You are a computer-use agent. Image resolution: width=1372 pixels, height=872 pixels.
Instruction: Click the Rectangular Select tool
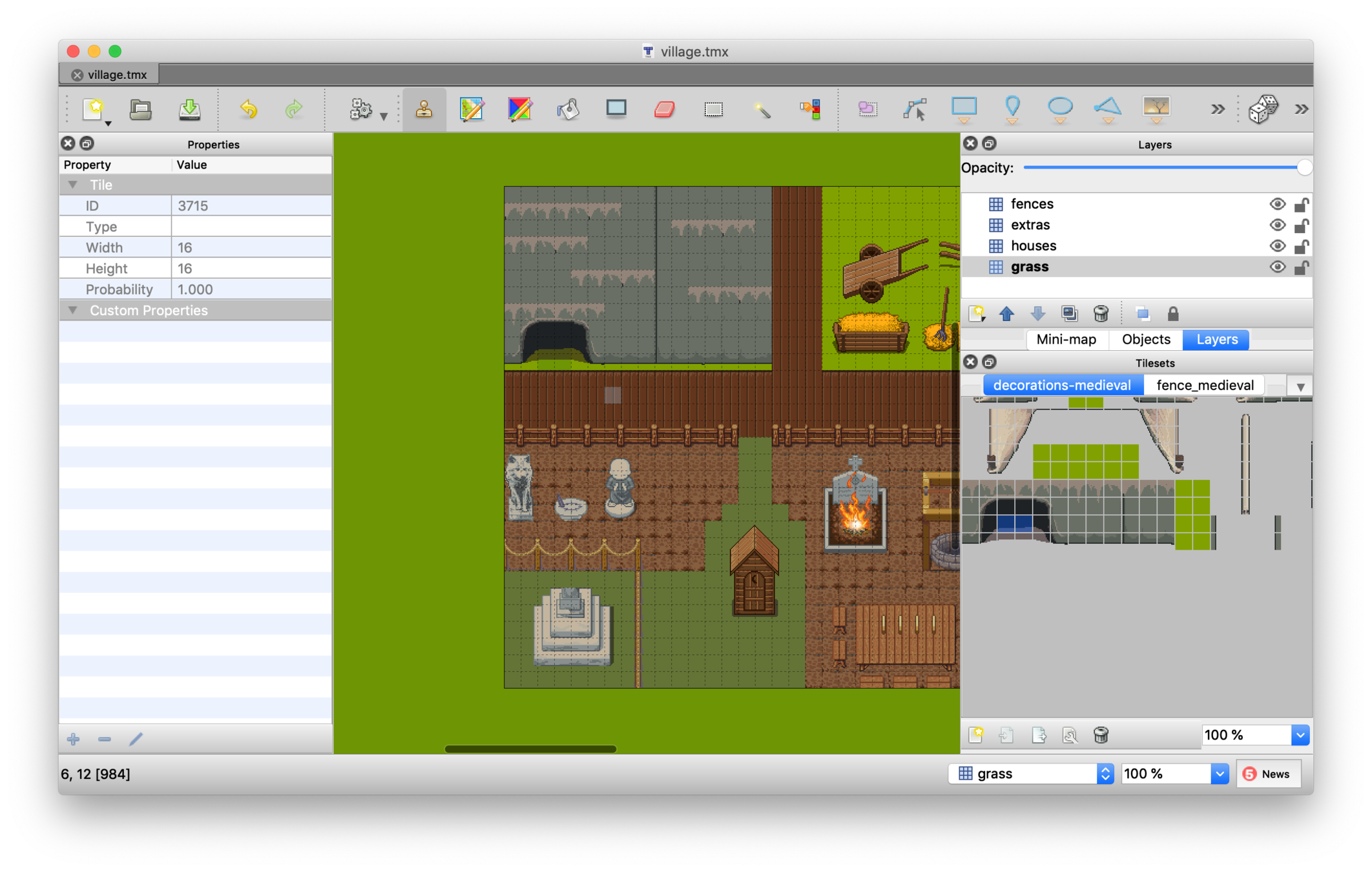pos(713,109)
